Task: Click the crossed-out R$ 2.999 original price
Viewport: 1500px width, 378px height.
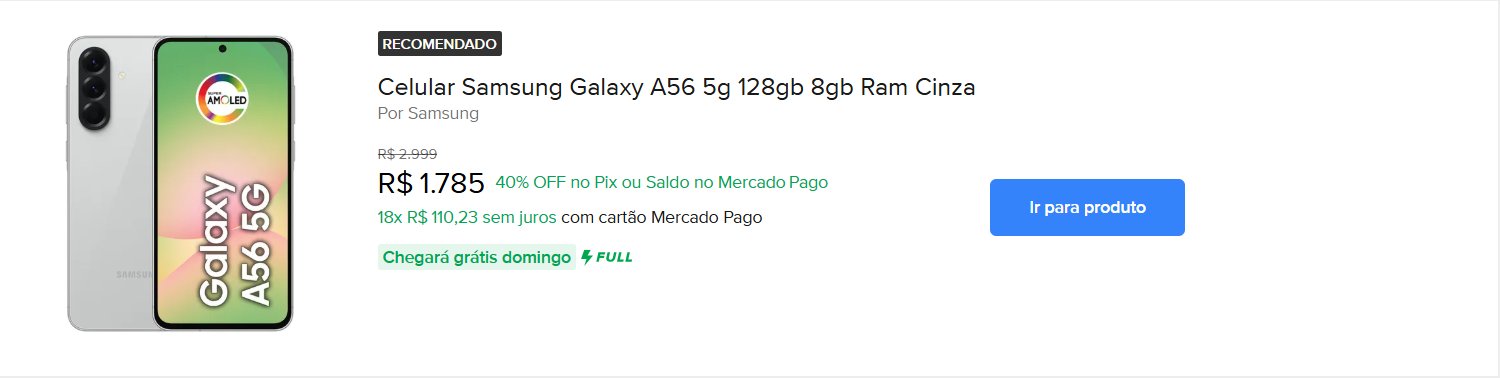Action: pyautogui.click(x=407, y=154)
